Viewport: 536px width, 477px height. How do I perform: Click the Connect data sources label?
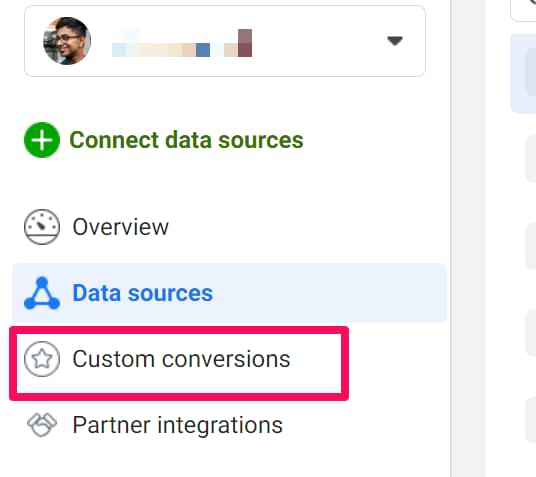186,140
